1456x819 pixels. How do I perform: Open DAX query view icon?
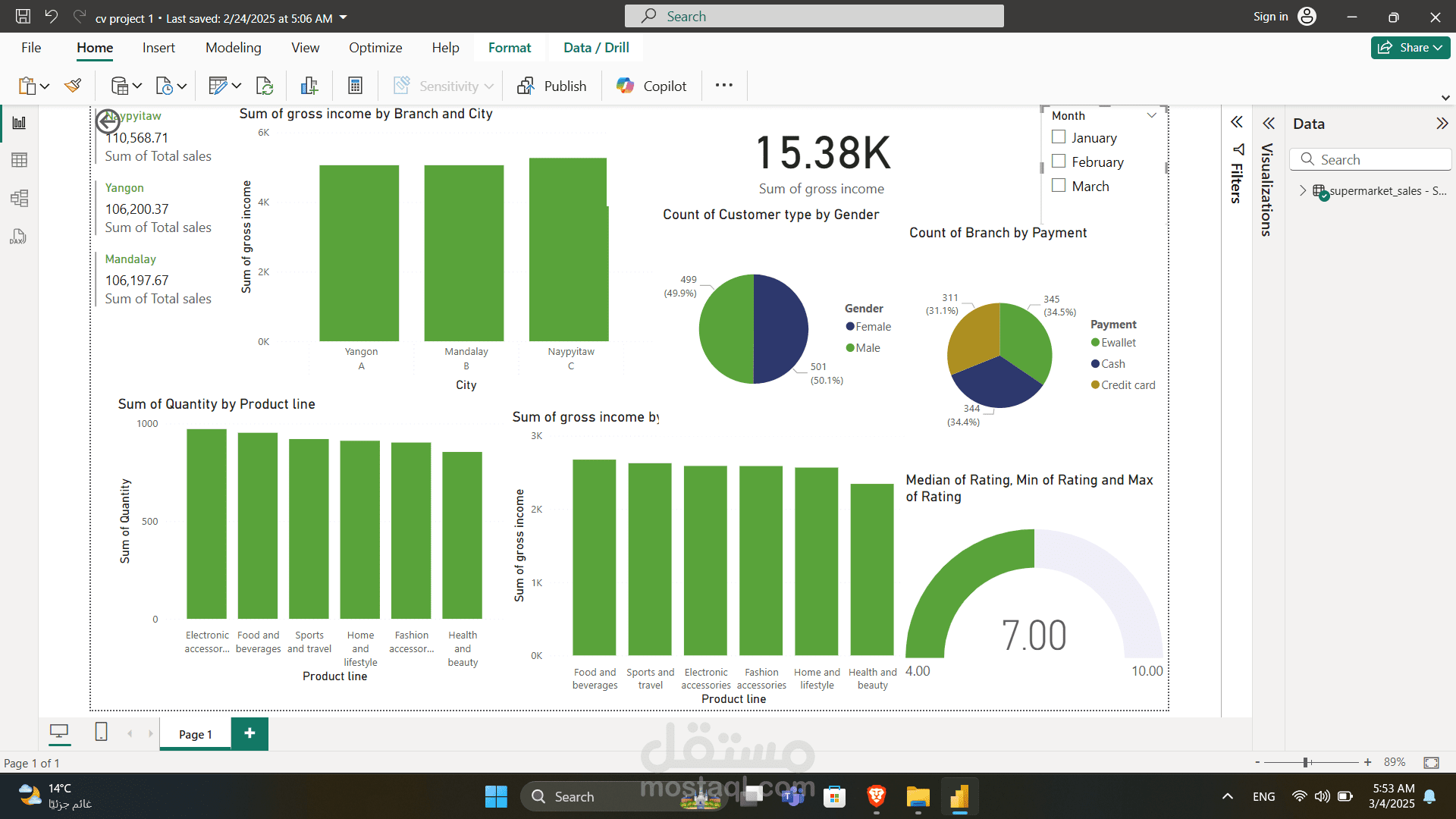pos(18,237)
